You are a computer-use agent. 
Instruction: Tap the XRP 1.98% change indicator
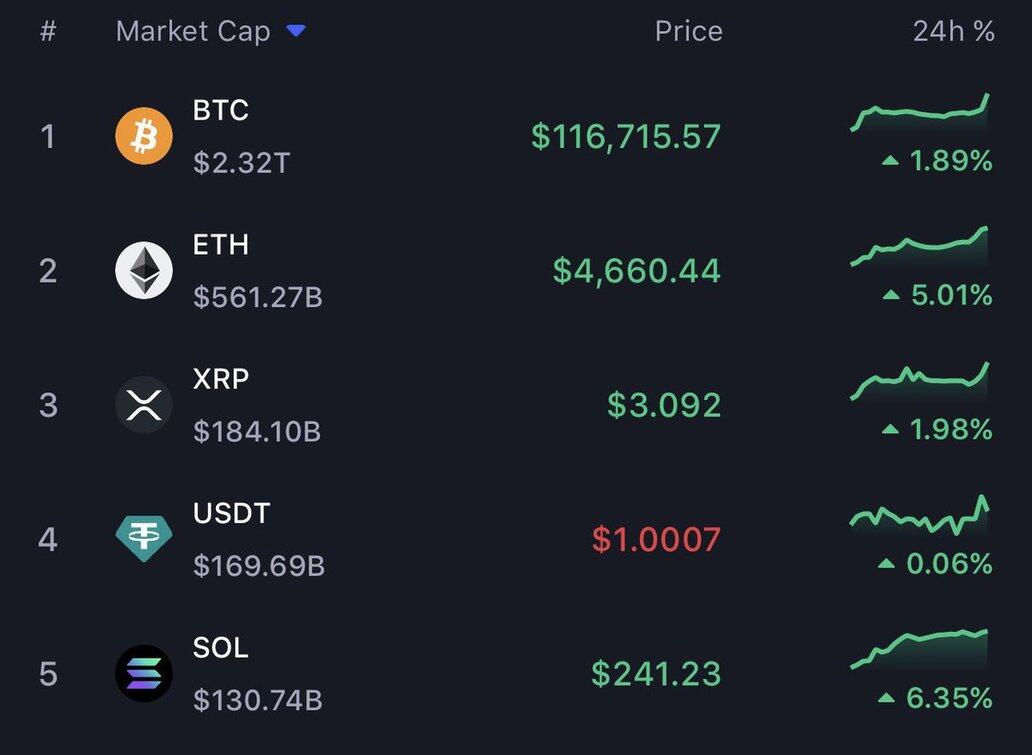coord(937,429)
